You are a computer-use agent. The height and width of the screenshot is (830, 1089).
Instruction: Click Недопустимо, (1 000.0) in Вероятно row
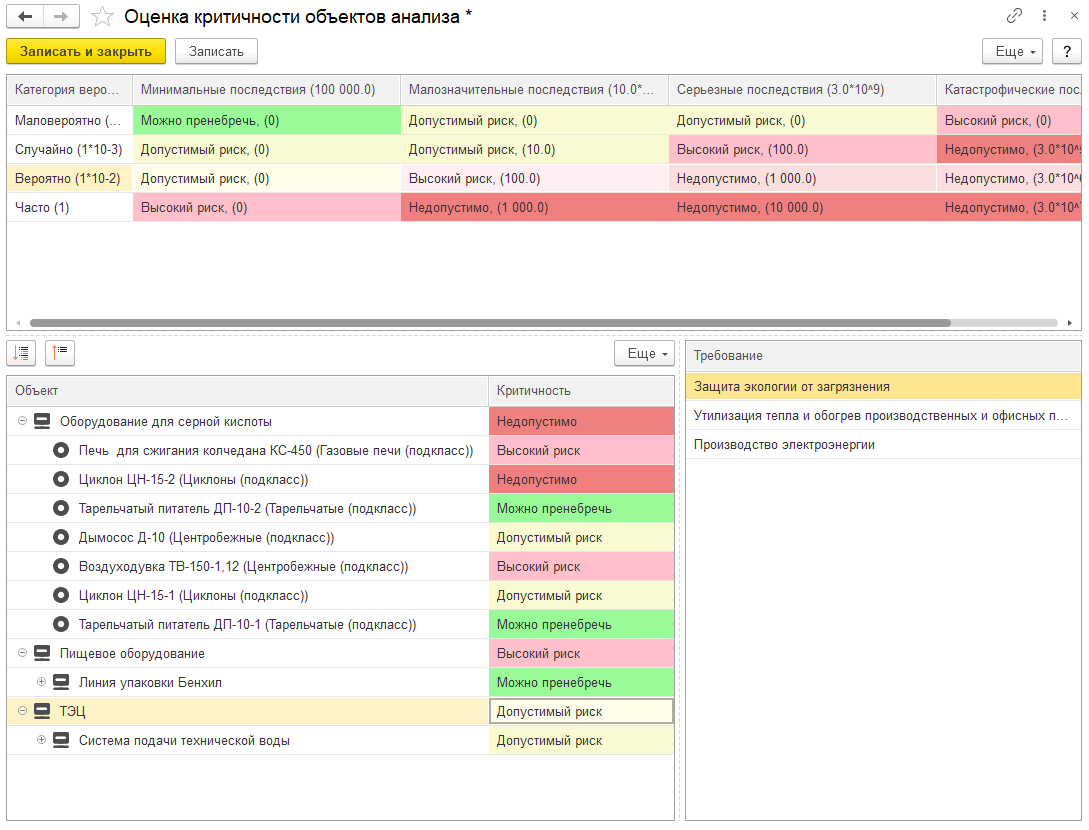(x=802, y=179)
